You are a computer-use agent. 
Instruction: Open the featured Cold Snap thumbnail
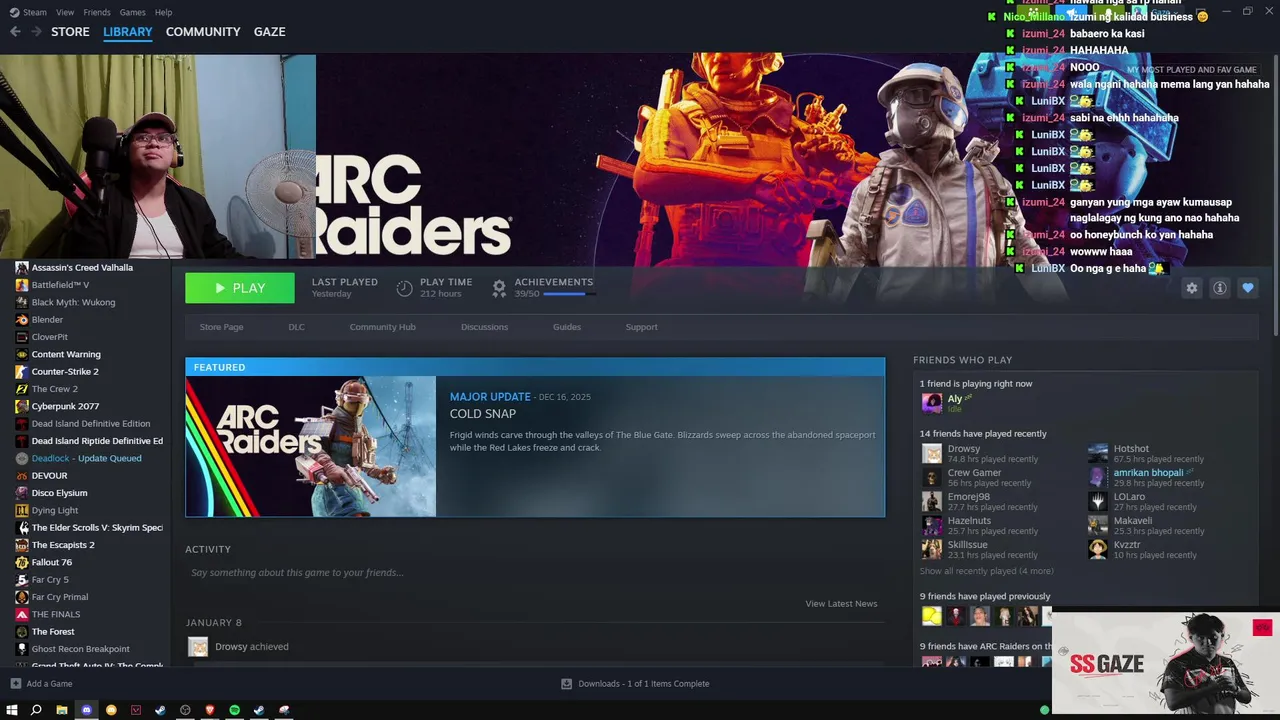(311, 446)
